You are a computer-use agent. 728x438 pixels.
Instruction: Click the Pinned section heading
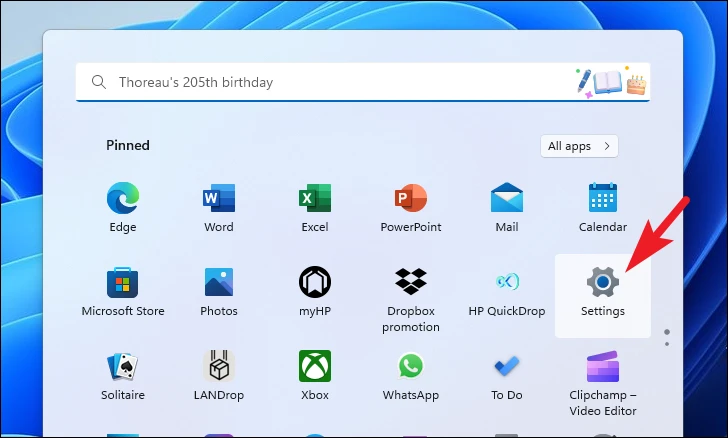pyautogui.click(x=128, y=145)
